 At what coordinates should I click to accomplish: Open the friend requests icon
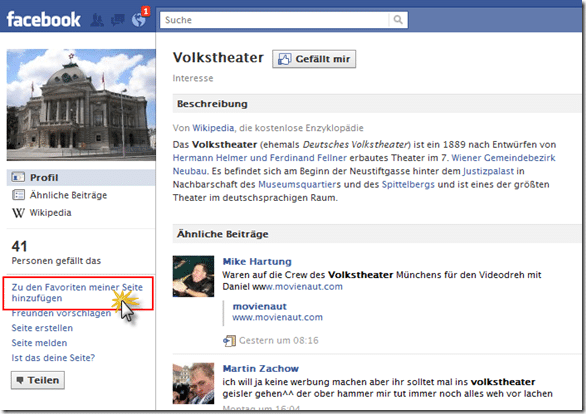(97, 20)
